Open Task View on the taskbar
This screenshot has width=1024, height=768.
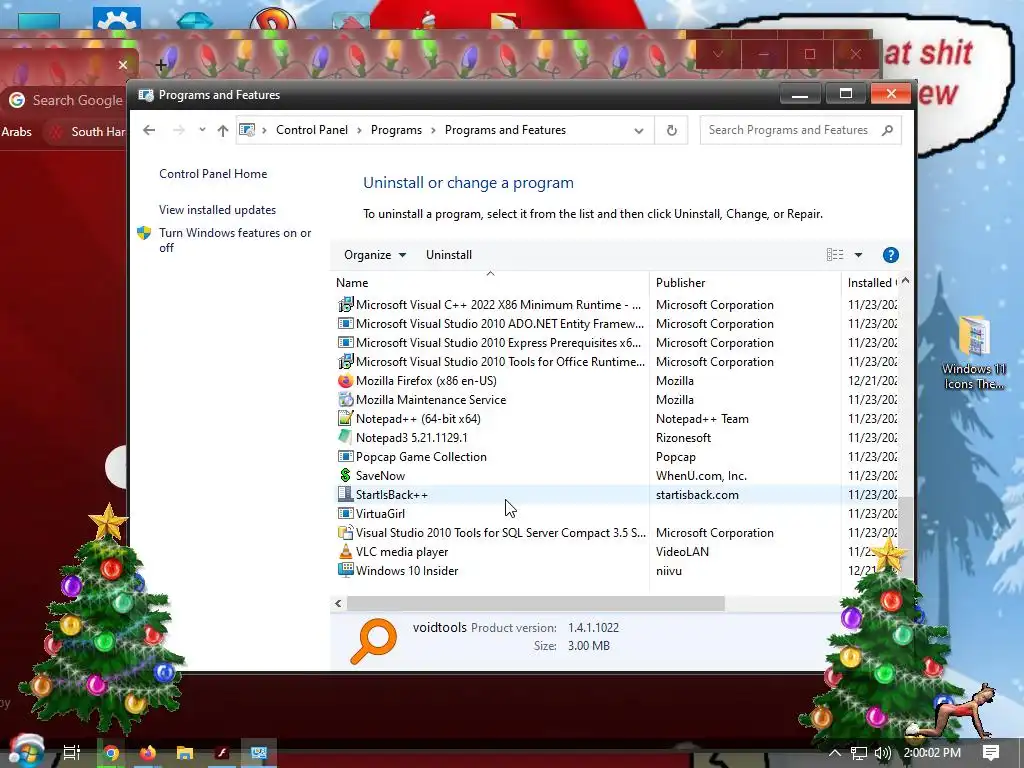pos(71,752)
